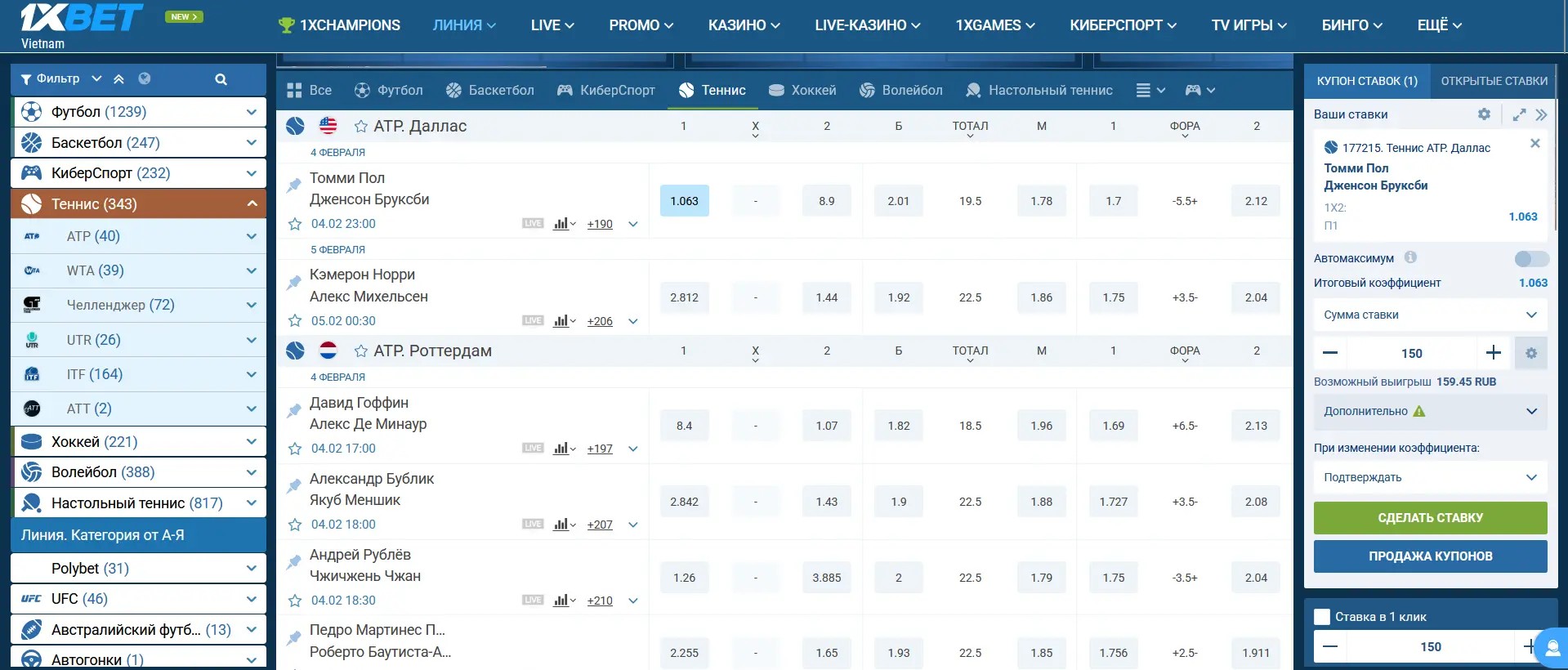
Task: Favorite the Давид Гоффин match star
Action: [295, 449]
